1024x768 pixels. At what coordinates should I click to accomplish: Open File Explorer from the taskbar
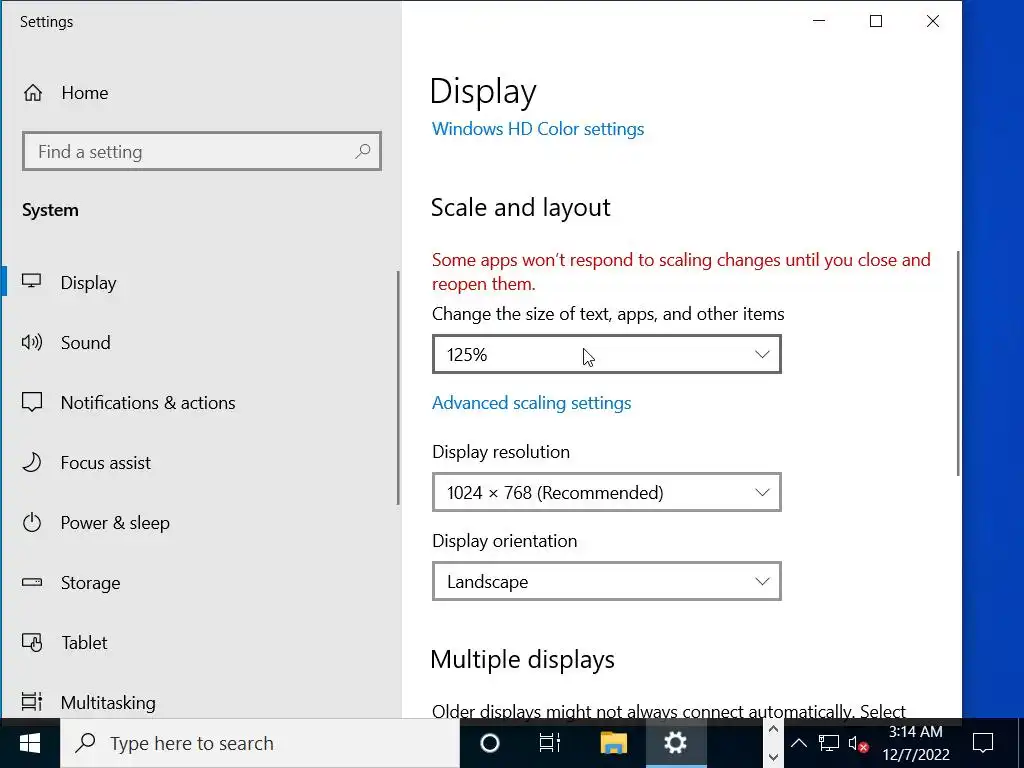coord(613,743)
